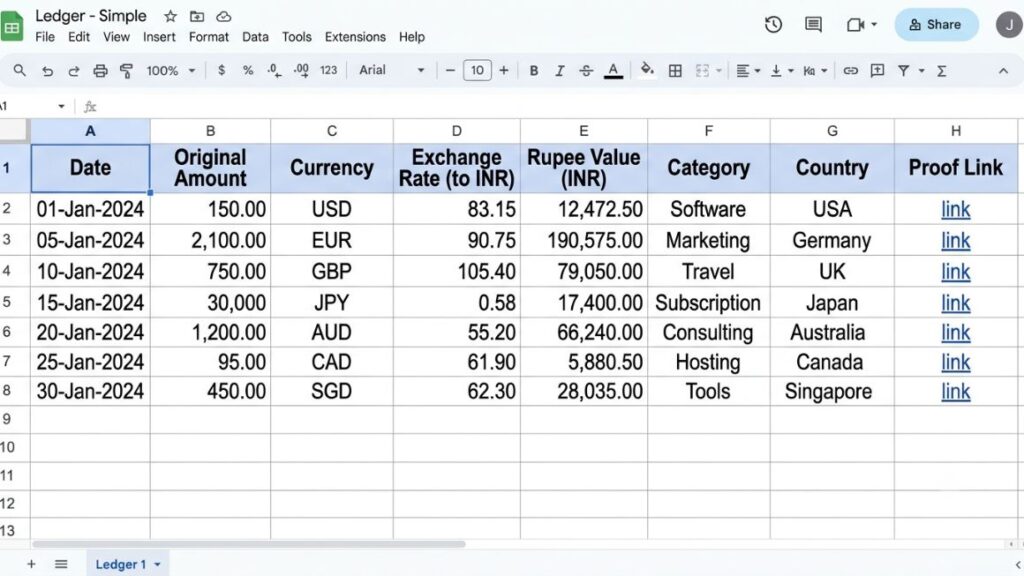The height and width of the screenshot is (576, 1024).
Task: Open proof link for USA row
Action: tap(955, 210)
